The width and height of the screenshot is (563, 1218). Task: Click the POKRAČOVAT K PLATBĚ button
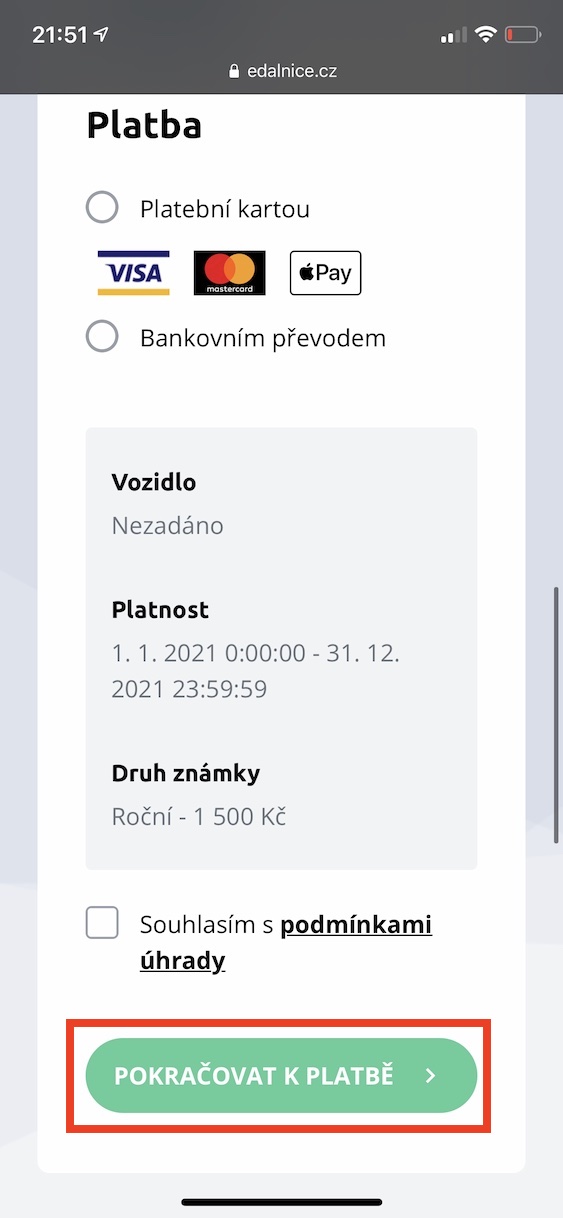[x=281, y=1076]
